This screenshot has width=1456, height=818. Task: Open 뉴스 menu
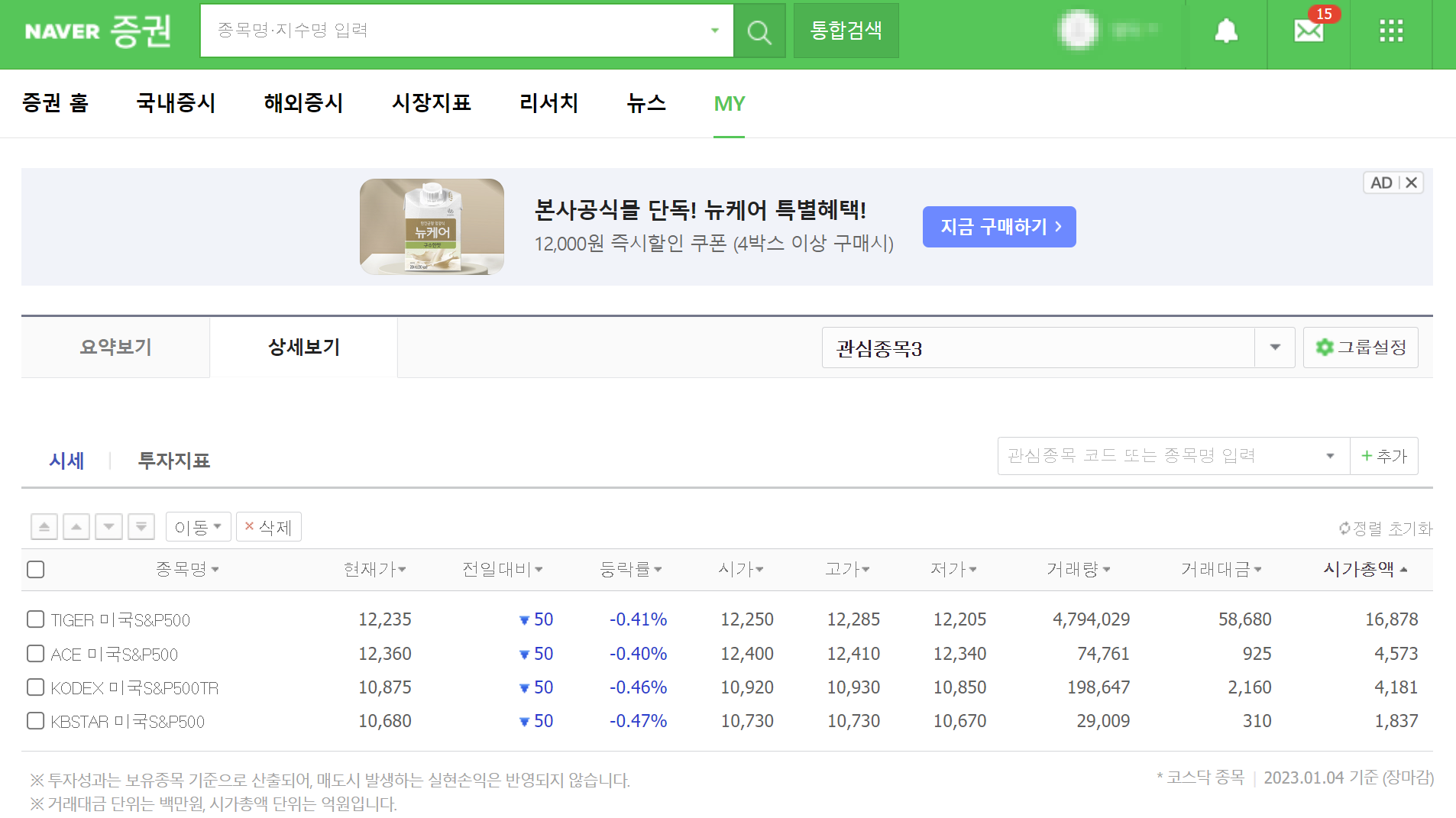[646, 103]
